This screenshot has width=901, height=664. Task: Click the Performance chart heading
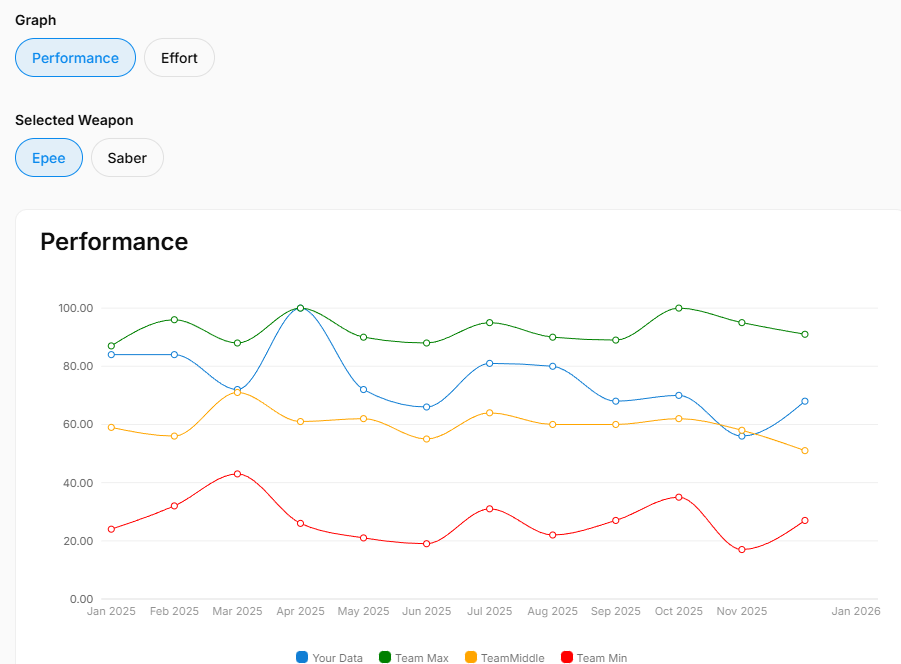(x=114, y=242)
